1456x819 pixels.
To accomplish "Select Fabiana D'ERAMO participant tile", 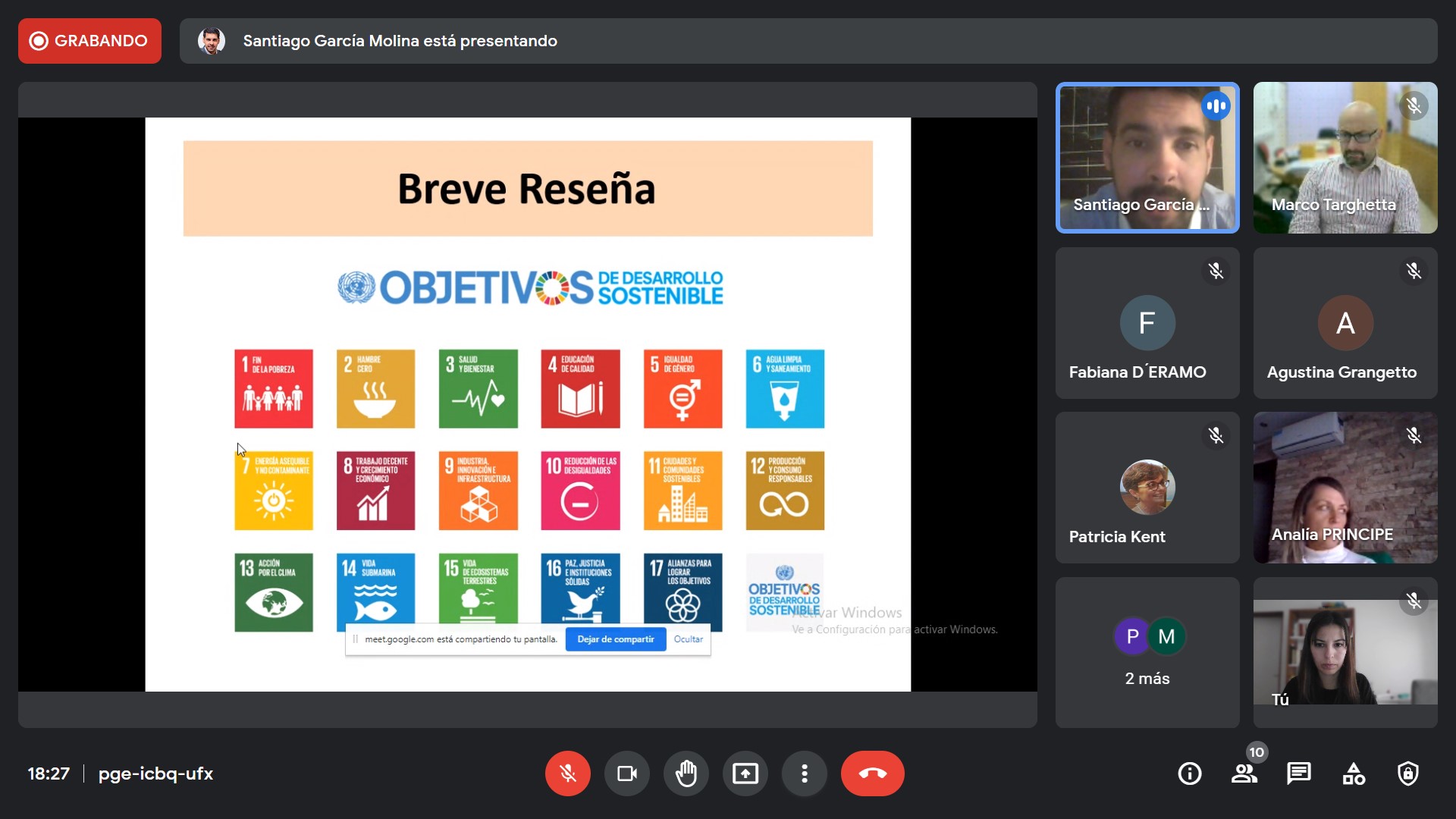I will 1147,323.
